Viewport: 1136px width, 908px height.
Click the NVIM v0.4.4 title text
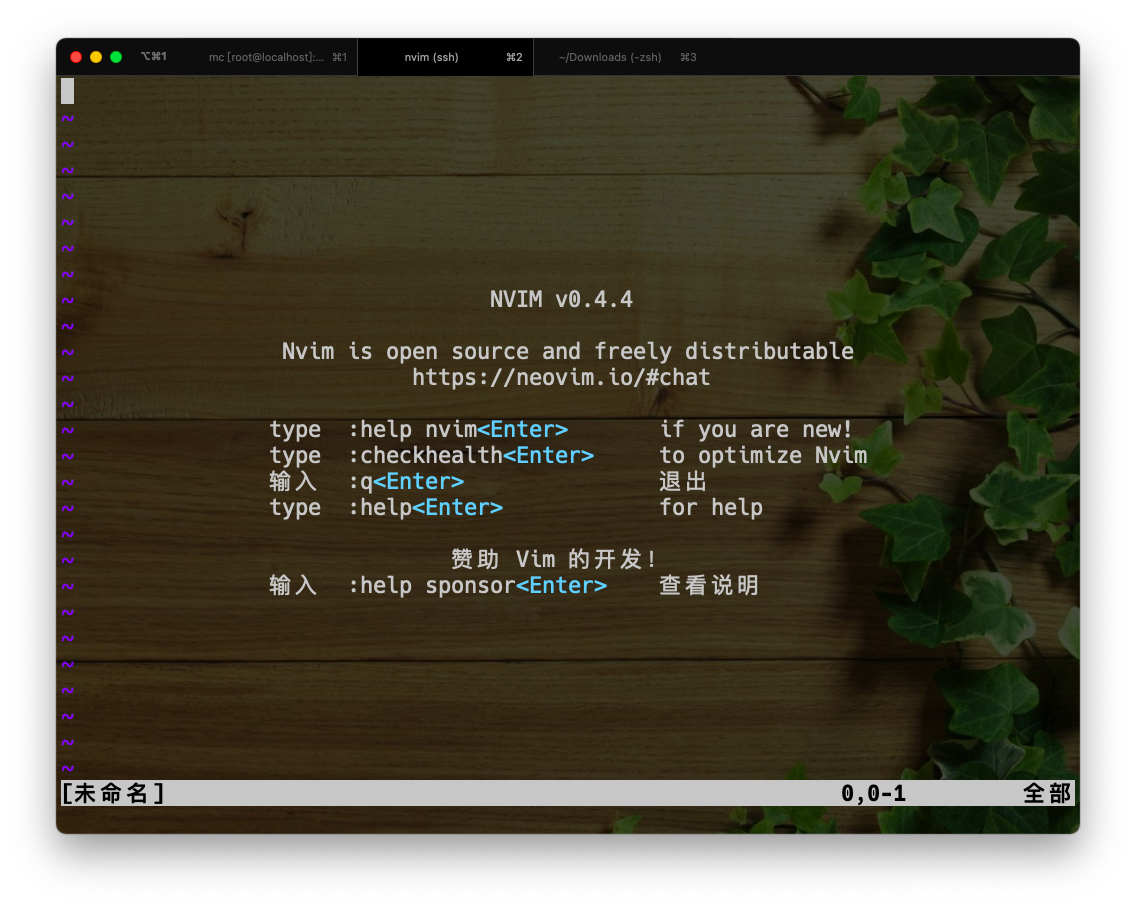[561, 299]
